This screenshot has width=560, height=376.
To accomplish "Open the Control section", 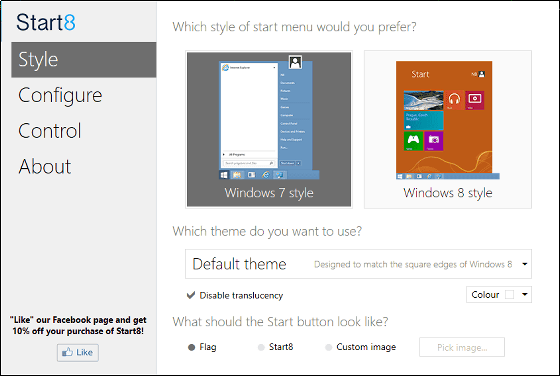I will pos(50,131).
